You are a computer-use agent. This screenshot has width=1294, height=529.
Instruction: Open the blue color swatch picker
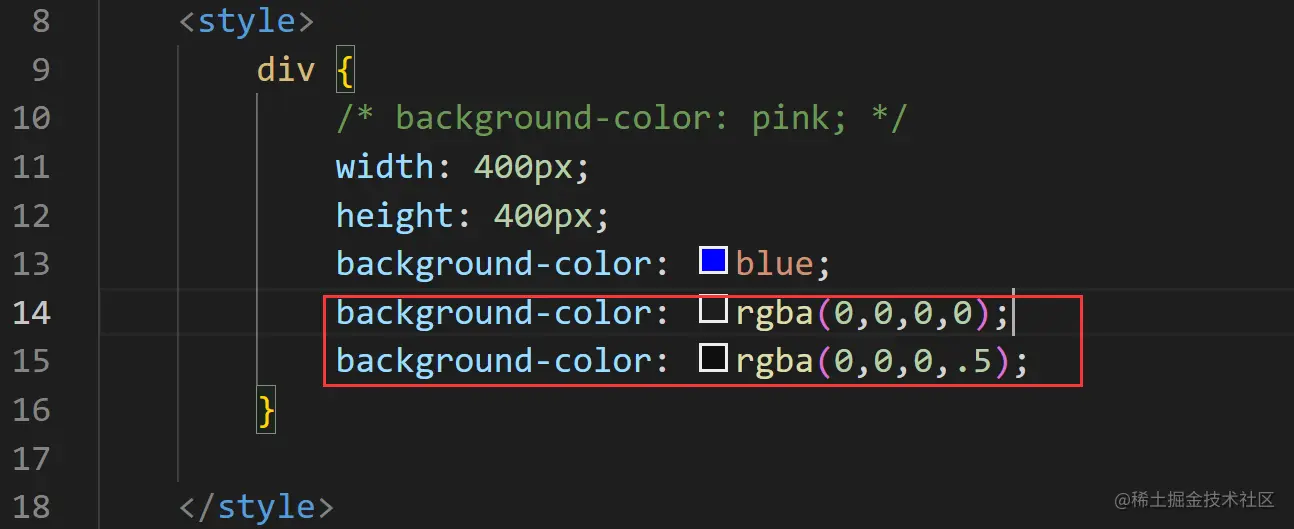coord(713,262)
